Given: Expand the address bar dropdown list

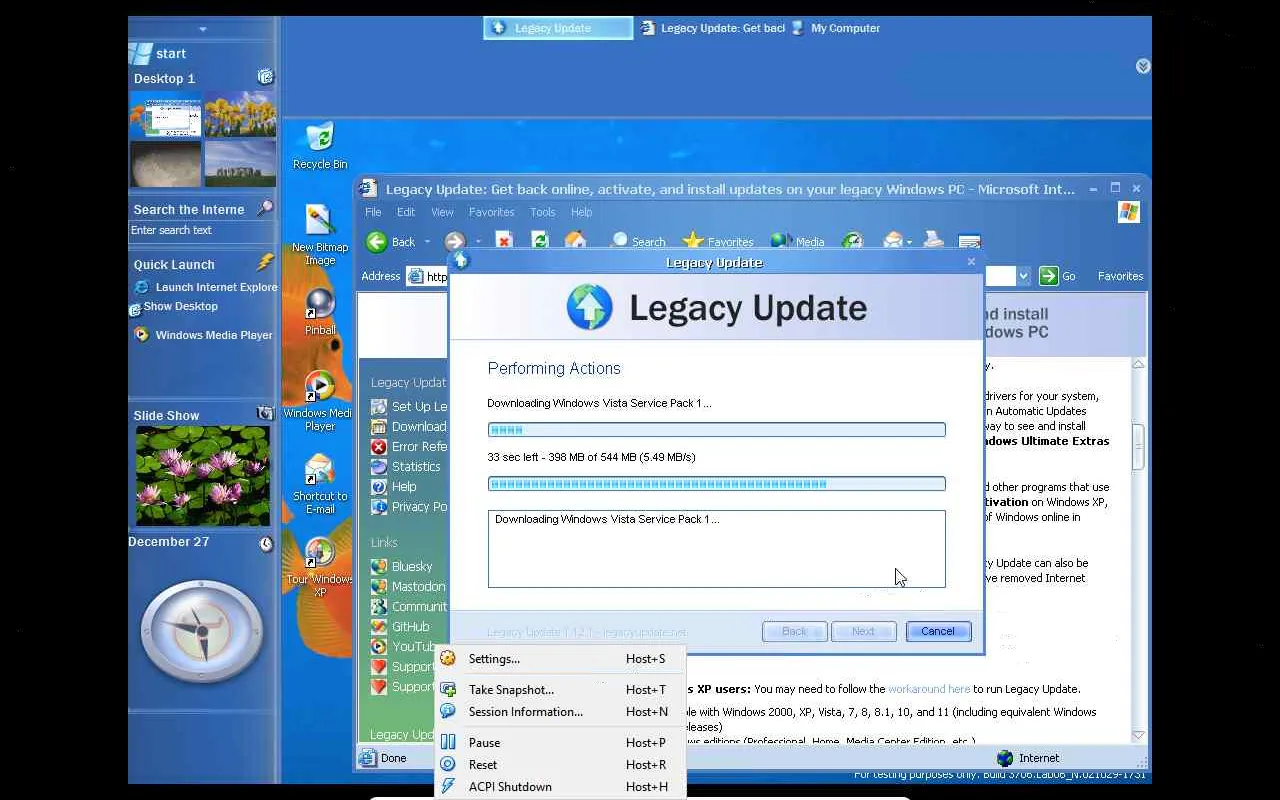Looking at the screenshot, I should (1023, 276).
